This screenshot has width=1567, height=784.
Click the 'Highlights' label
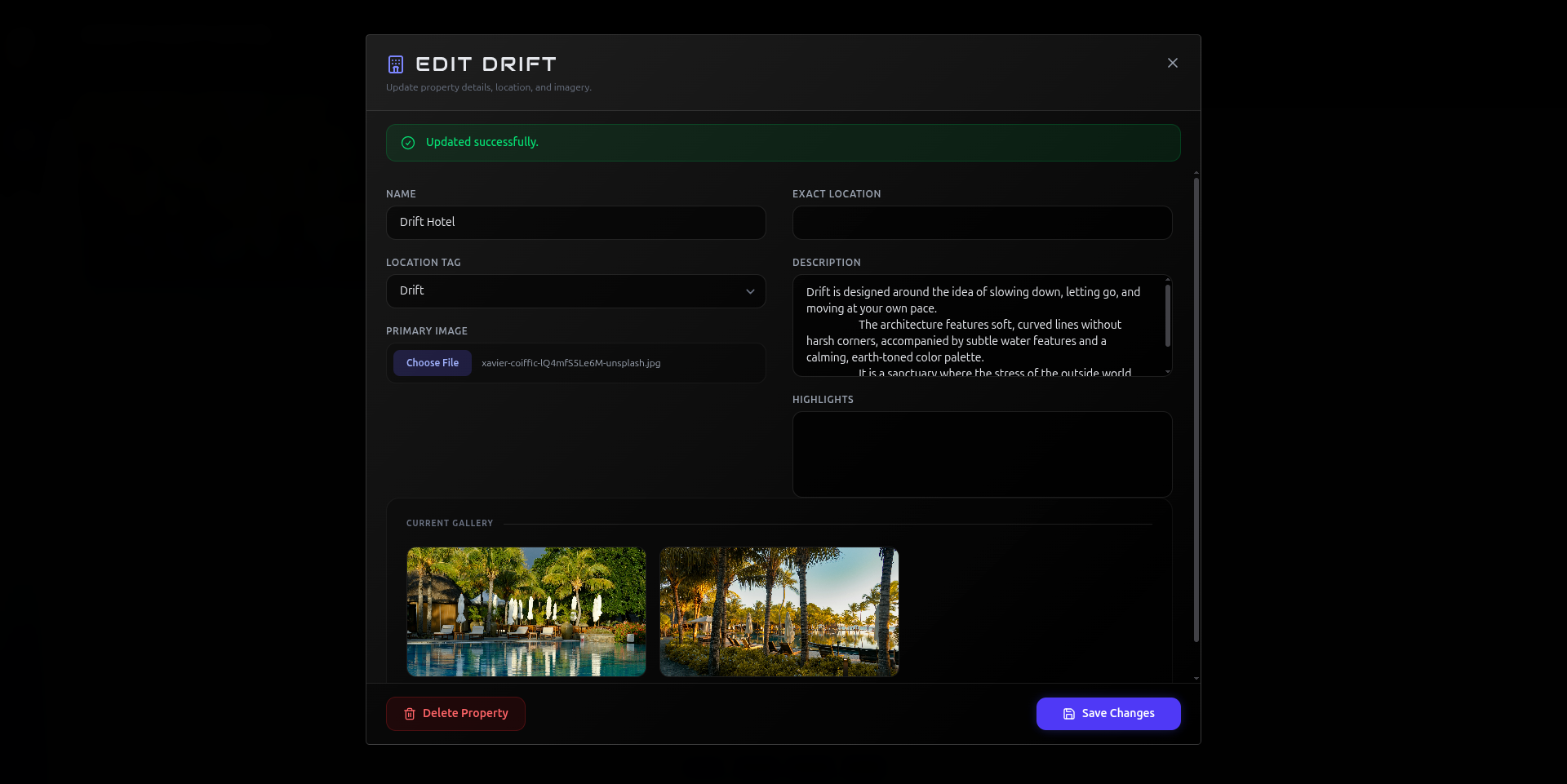pos(823,400)
